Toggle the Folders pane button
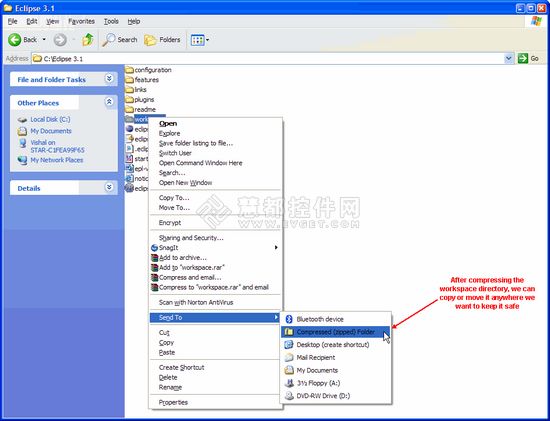This screenshot has width=550, height=421. pos(162,40)
